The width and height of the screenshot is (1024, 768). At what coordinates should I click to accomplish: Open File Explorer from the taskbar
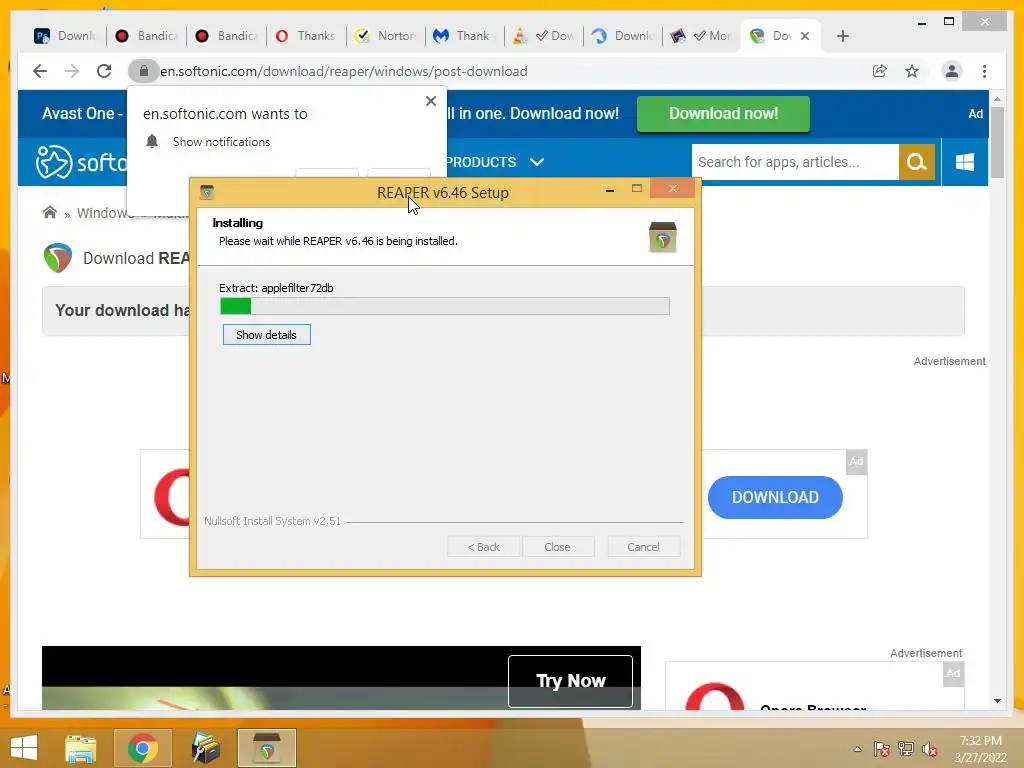tap(81, 748)
